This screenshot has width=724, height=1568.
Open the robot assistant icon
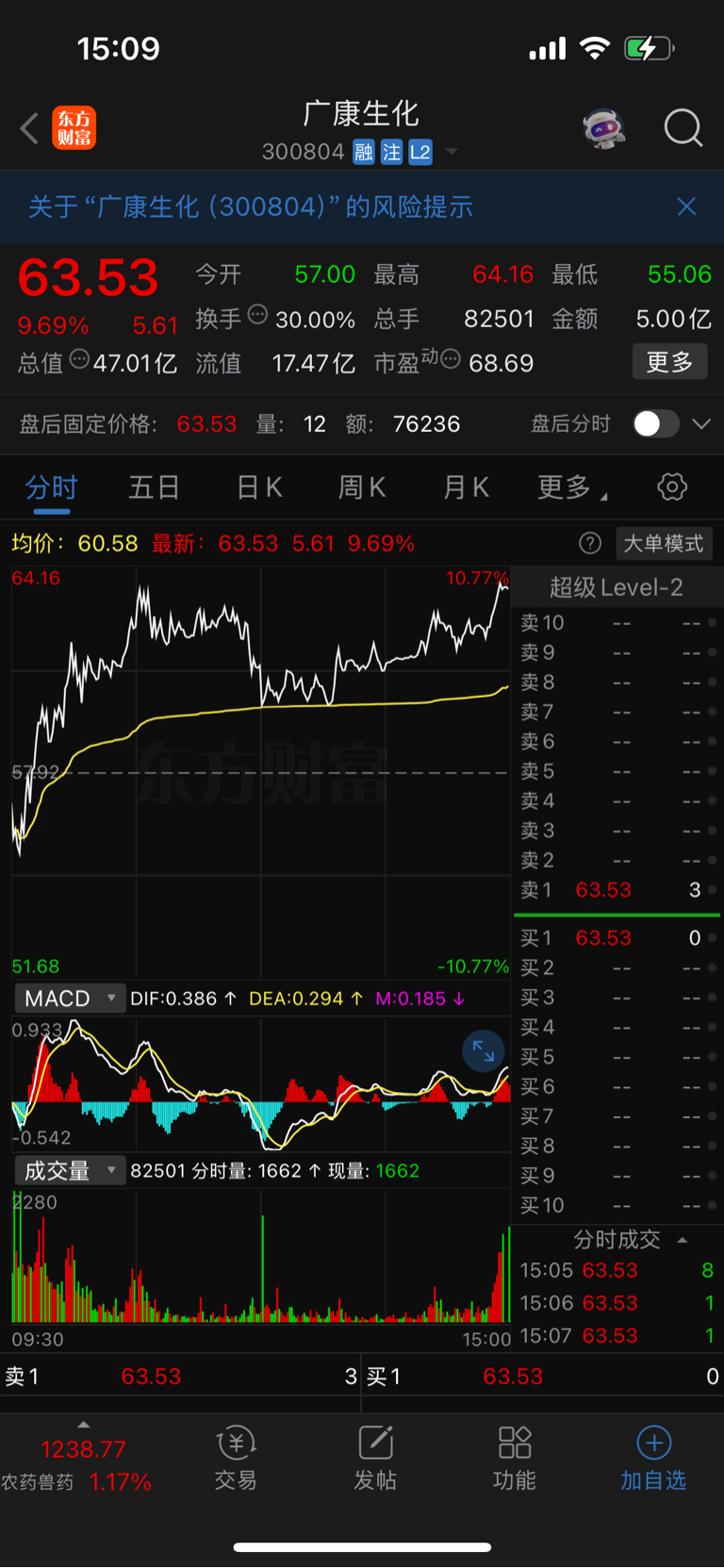[604, 128]
